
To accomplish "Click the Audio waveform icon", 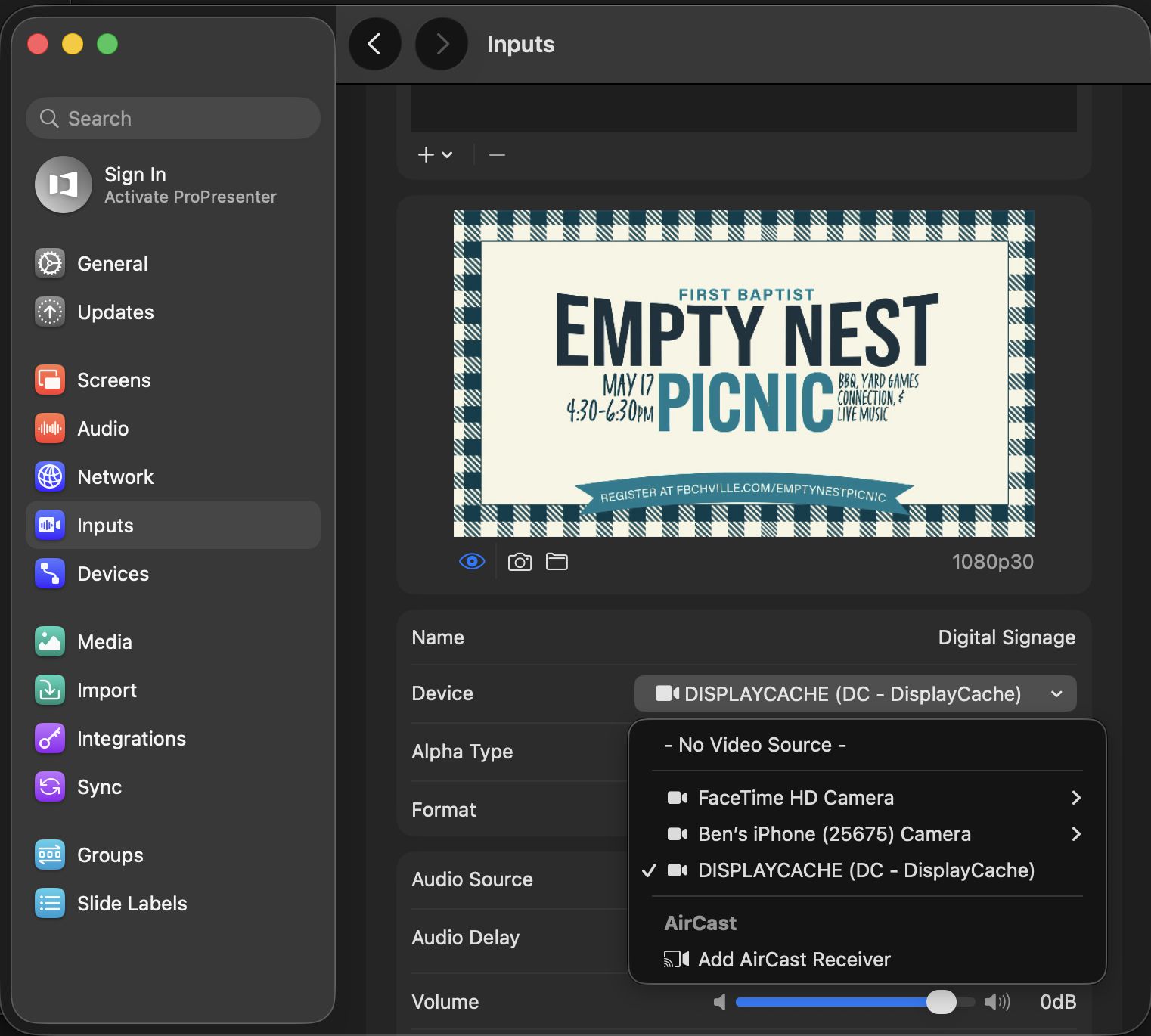I will 50,428.
